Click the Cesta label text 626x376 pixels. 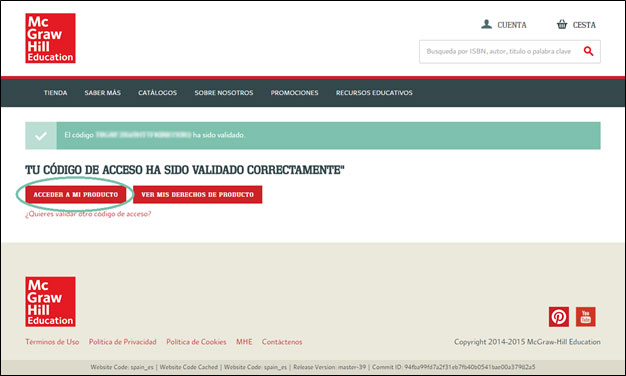tap(584, 25)
